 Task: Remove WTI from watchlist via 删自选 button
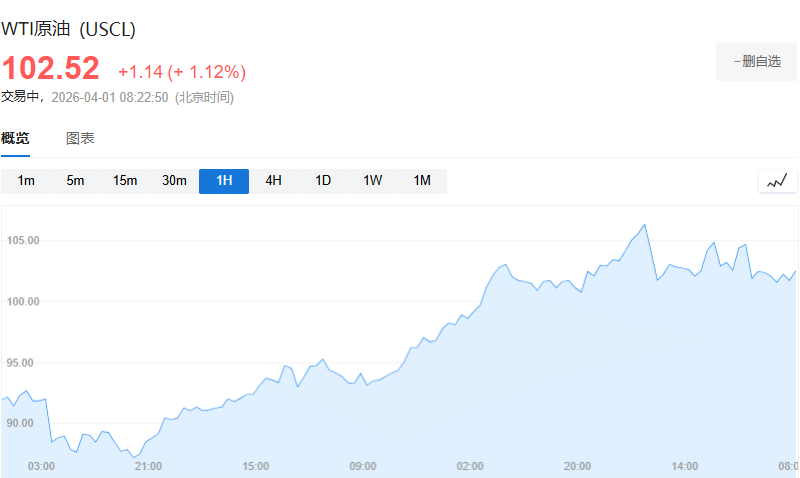[756, 61]
